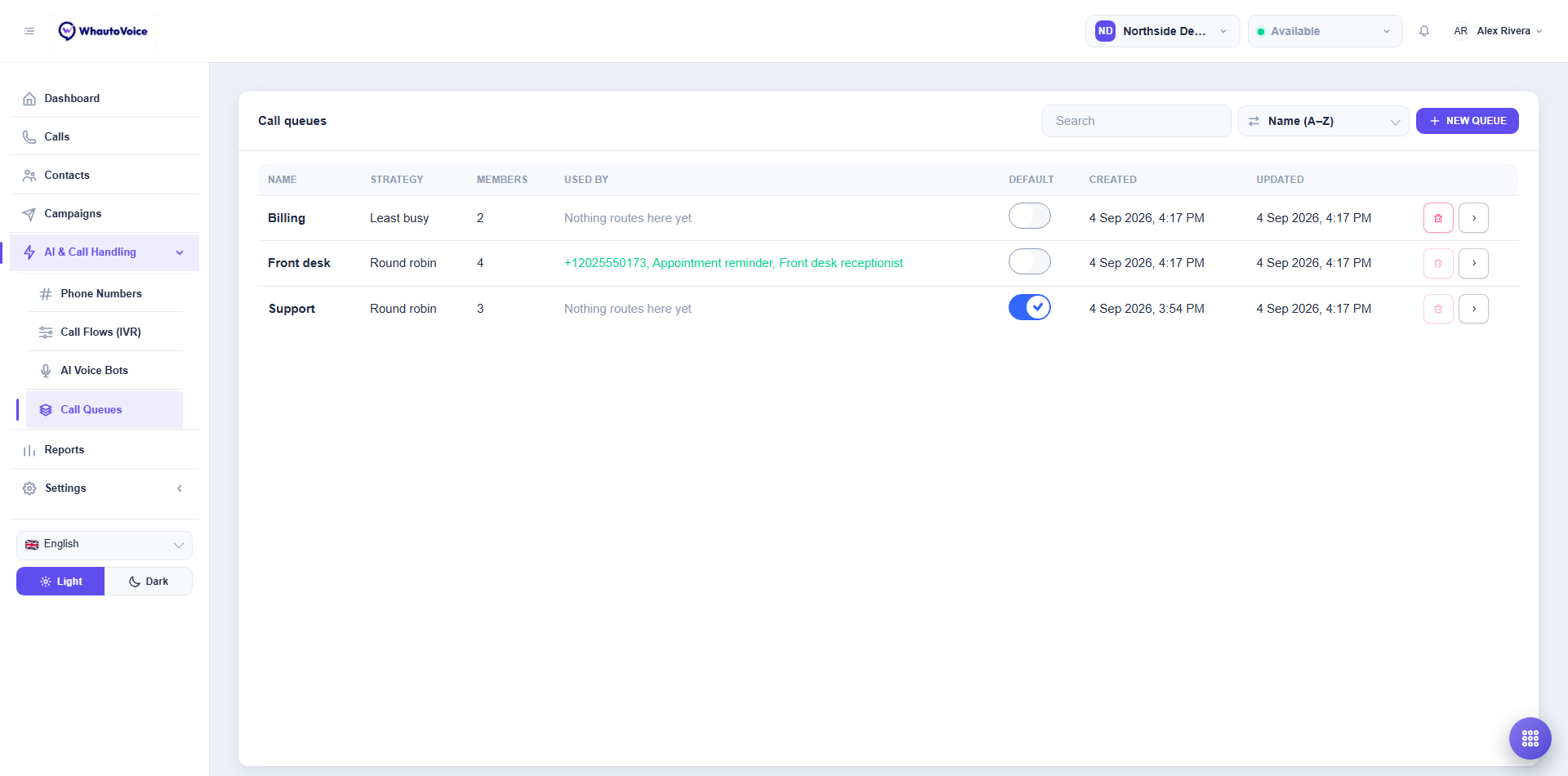Click Front desk used-by routes link
This screenshot has height=776, width=1568.
tap(733, 263)
